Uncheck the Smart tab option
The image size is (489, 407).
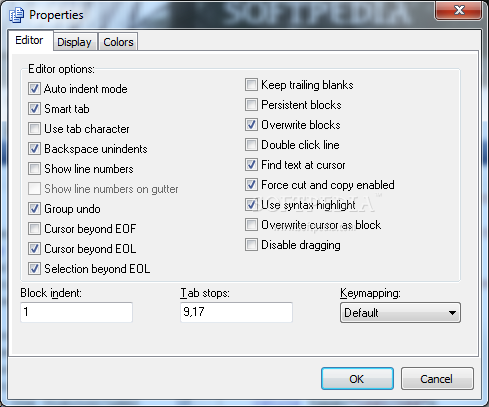point(34,109)
